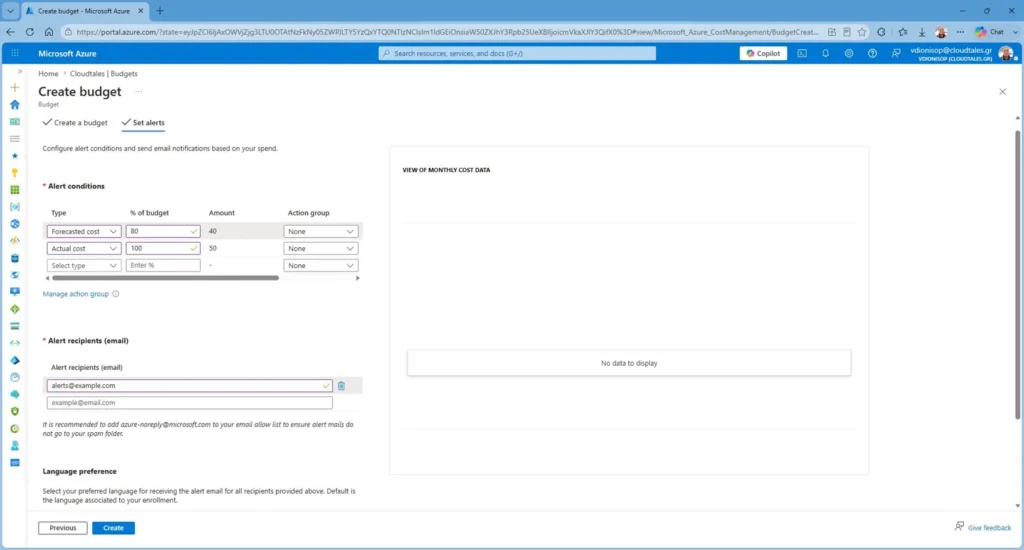Open Action group dropdown for Forecasted cost row
1024x550 pixels.
(321, 231)
